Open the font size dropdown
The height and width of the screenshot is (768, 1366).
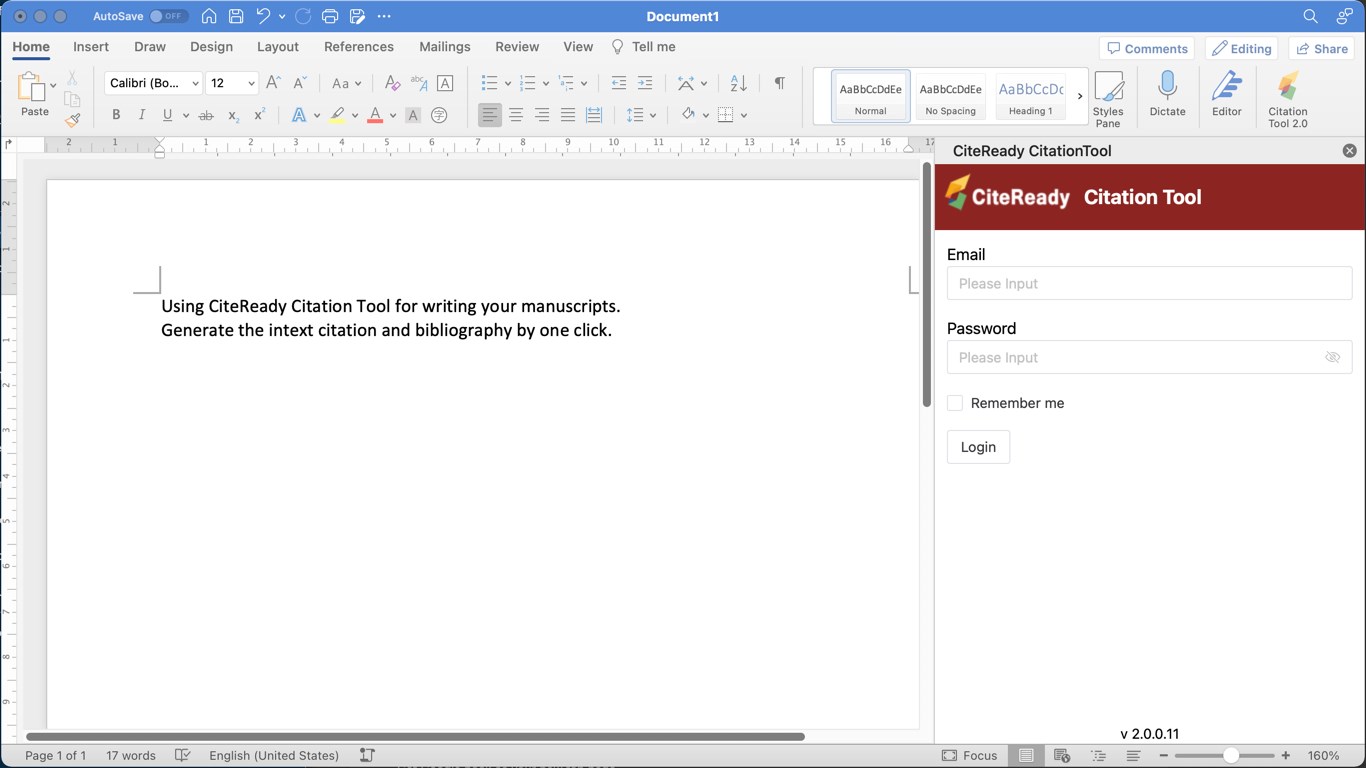[x=251, y=84]
